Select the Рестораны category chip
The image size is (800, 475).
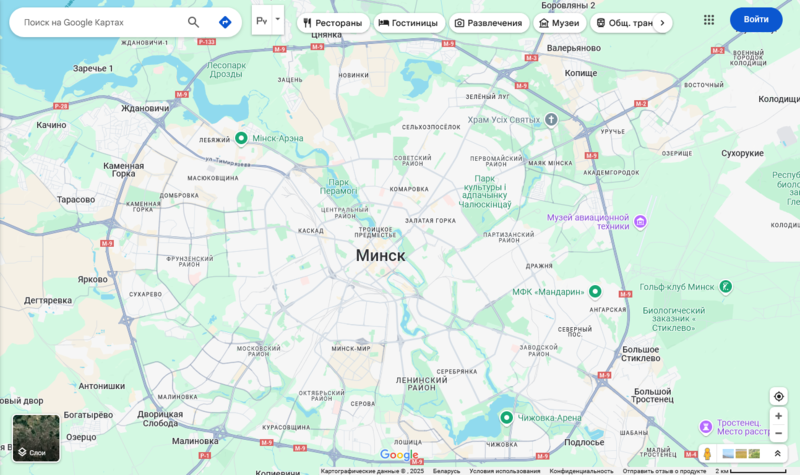pos(333,22)
